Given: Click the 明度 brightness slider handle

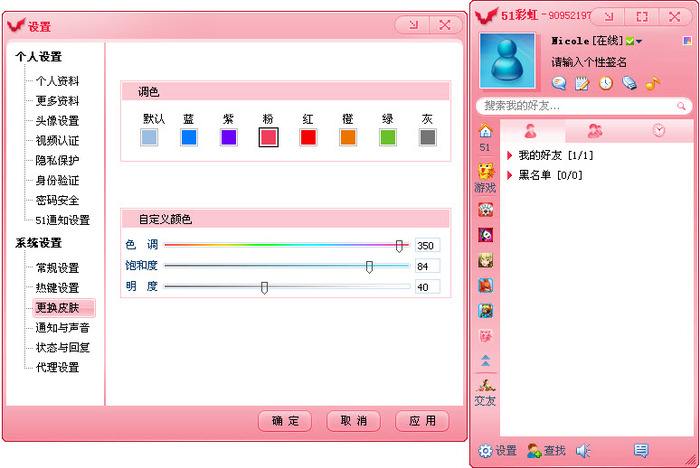Looking at the screenshot, I should (x=264, y=288).
